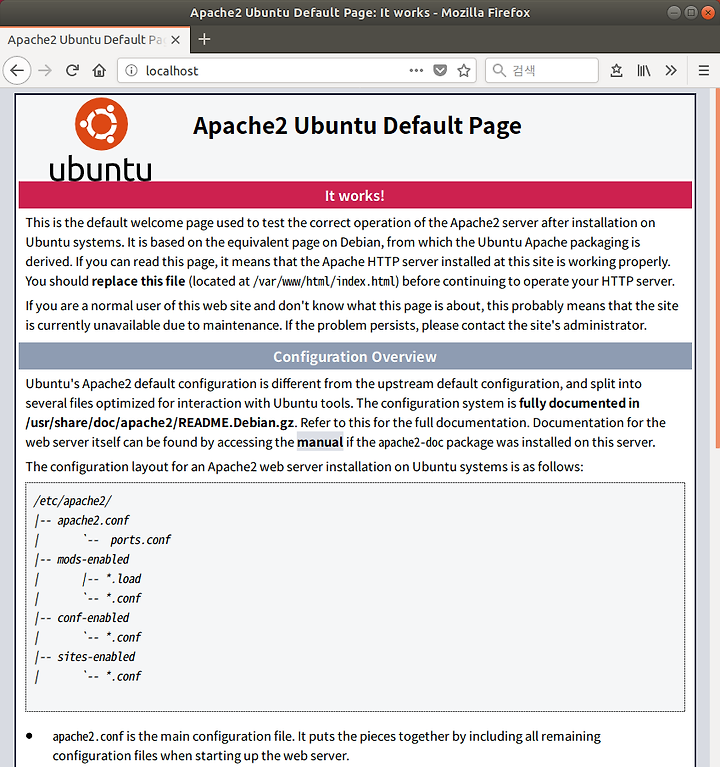This screenshot has height=767, width=720.
Task: Open the page actions three-dot menu
Action: point(416,70)
